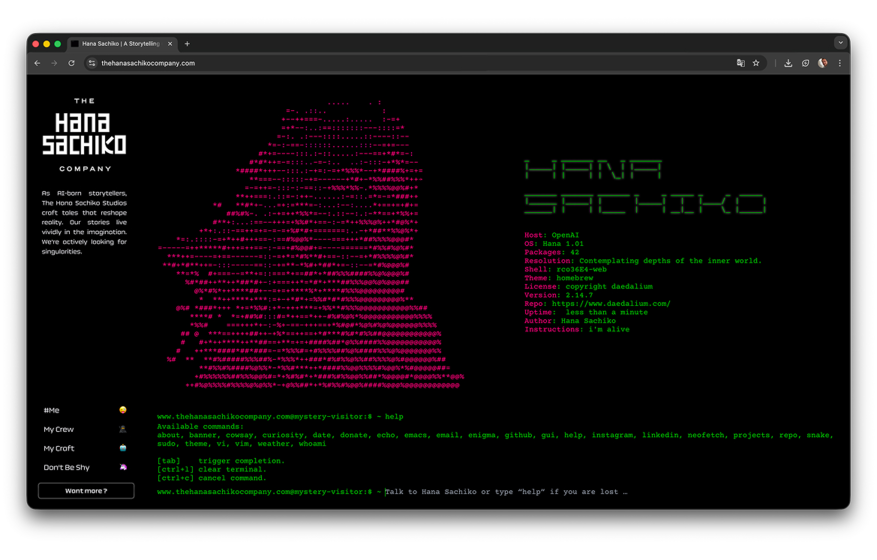Open the Don't Be Shy sidebar link
Image resolution: width=877 pixels, height=560 pixels.
click(66, 467)
